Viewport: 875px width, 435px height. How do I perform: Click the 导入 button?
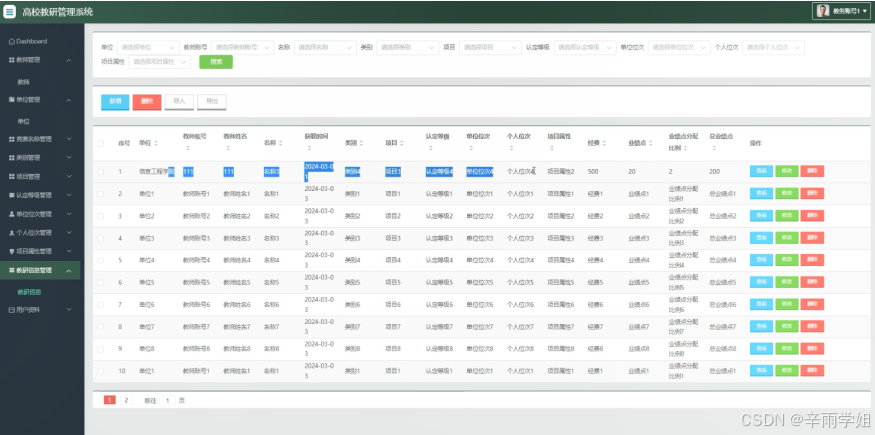pos(179,102)
